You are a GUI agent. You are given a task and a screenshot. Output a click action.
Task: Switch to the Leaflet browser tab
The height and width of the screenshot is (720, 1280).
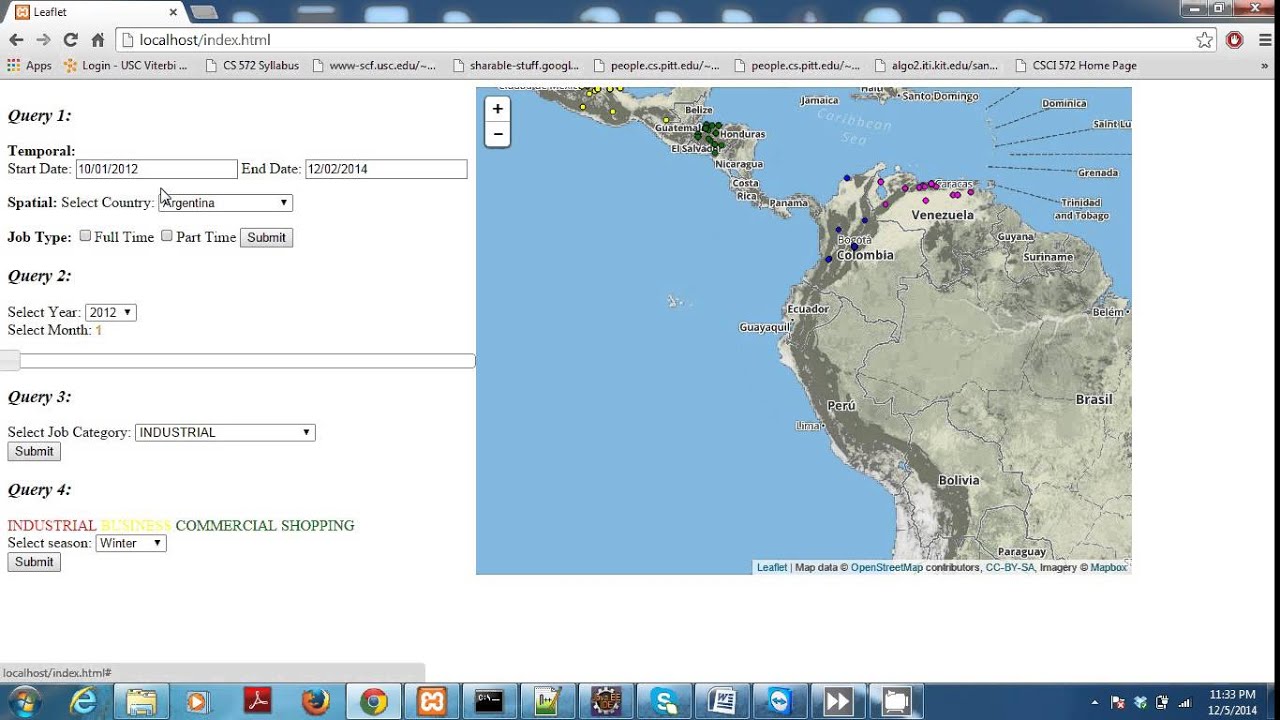(95, 12)
